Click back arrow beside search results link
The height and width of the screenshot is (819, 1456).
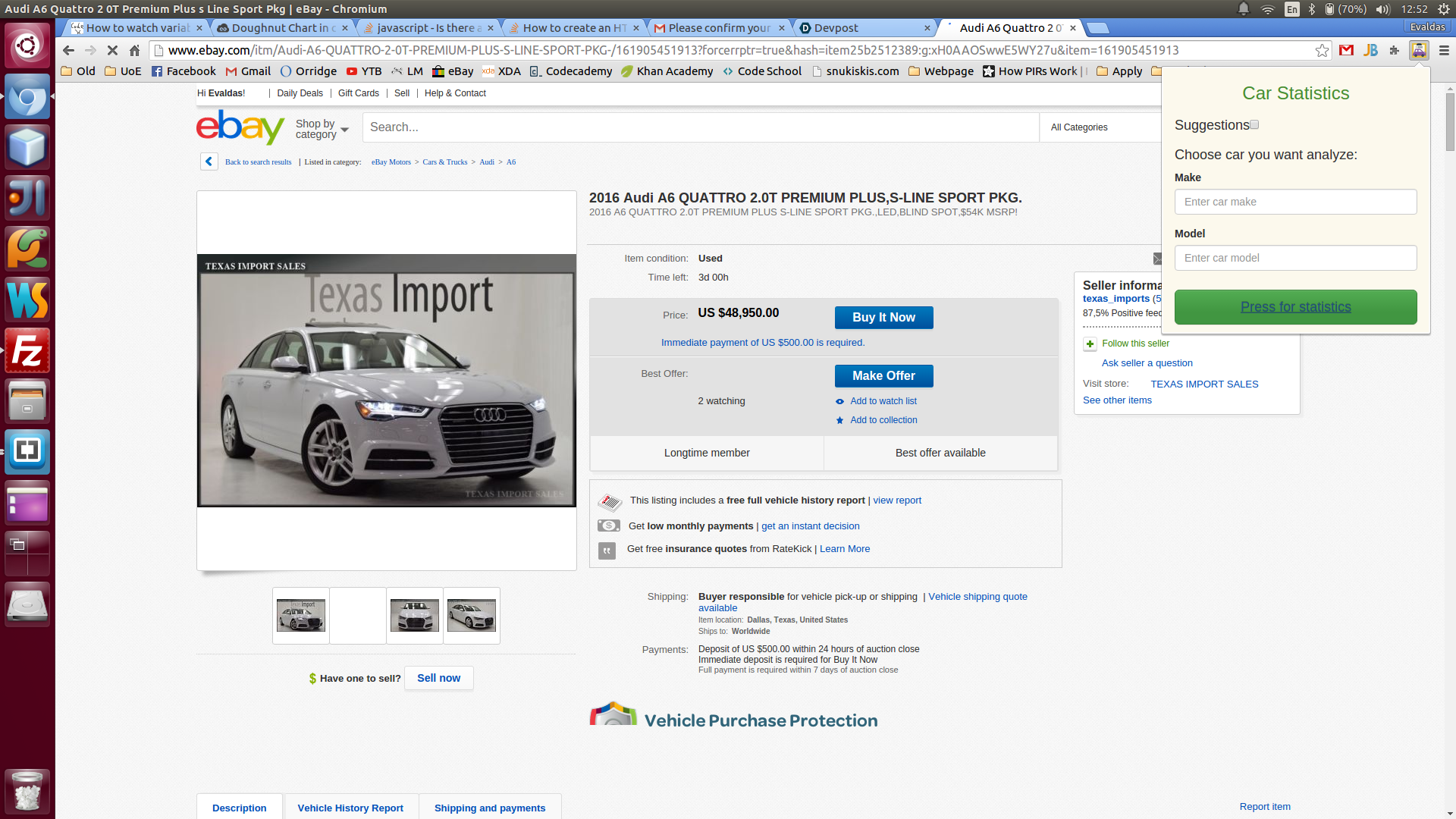click(209, 162)
